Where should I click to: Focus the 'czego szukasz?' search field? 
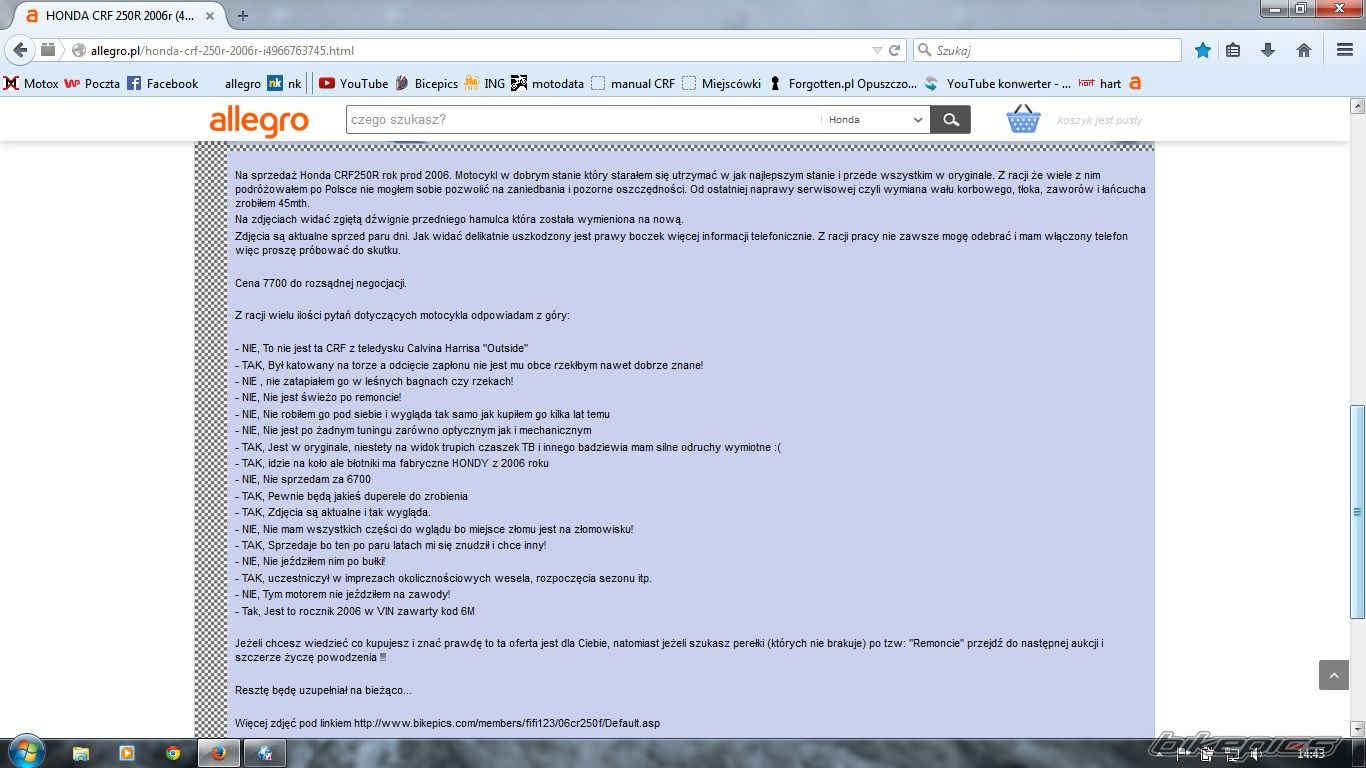point(584,120)
